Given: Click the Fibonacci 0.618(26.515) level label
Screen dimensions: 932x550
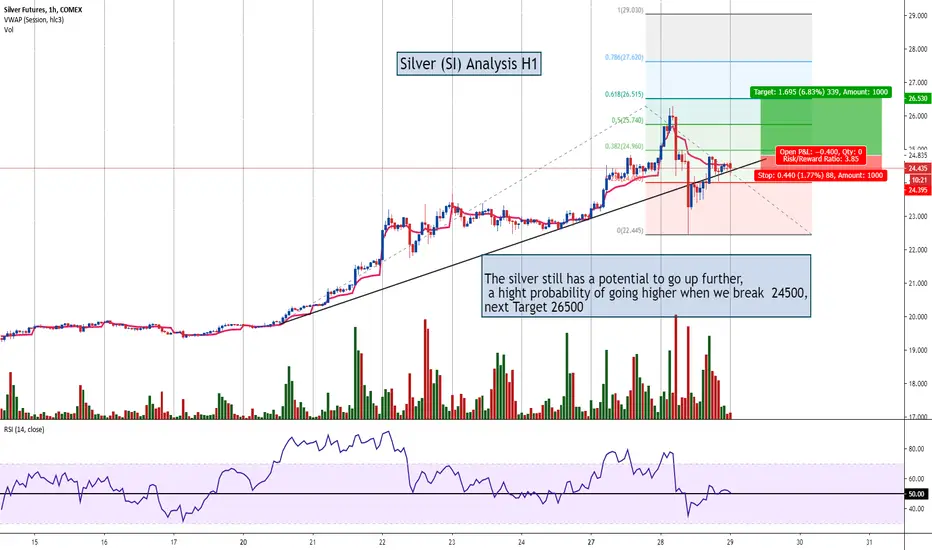Looking at the screenshot, I should click(x=624, y=95).
